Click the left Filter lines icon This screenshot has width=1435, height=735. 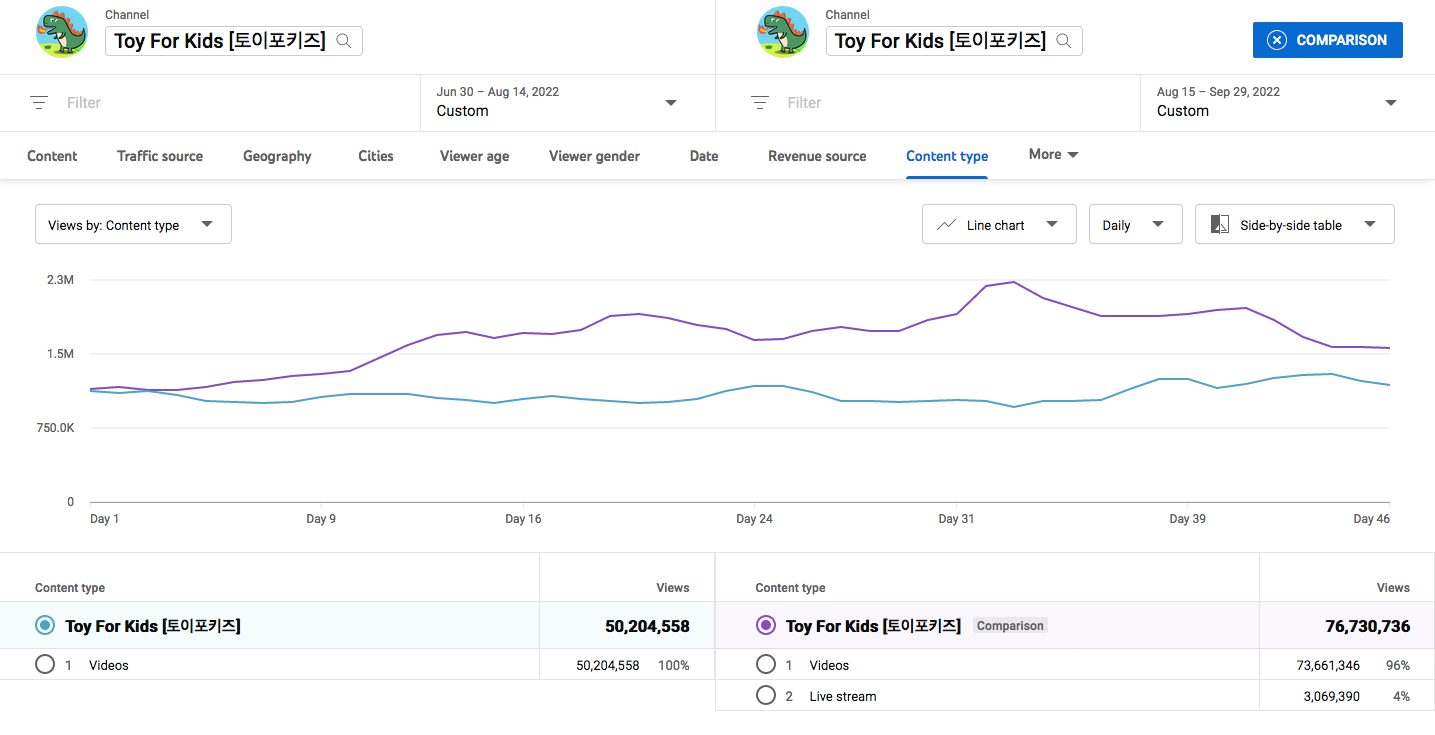[x=39, y=102]
